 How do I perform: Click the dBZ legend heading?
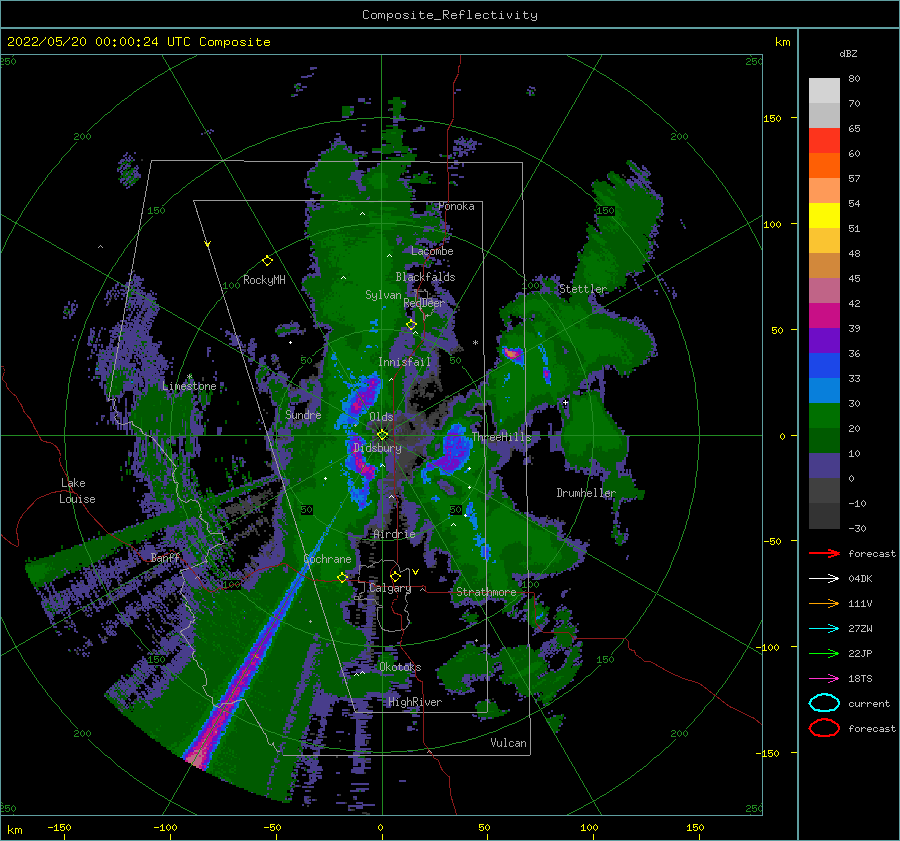pos(848,53)
